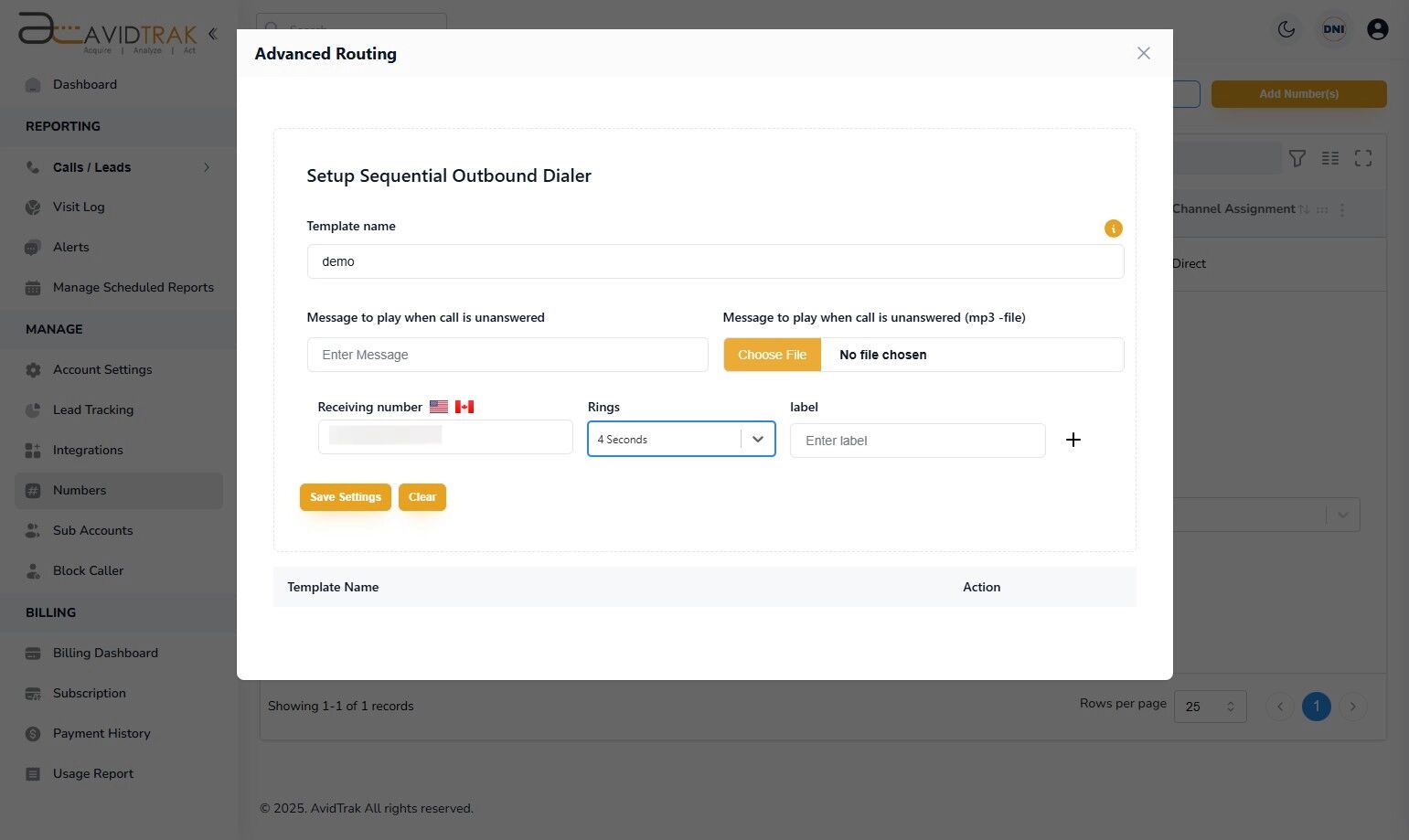1409x840 pixels.
Task: Expand the table using the fullscreen icon
Action: click(1363, 158)
